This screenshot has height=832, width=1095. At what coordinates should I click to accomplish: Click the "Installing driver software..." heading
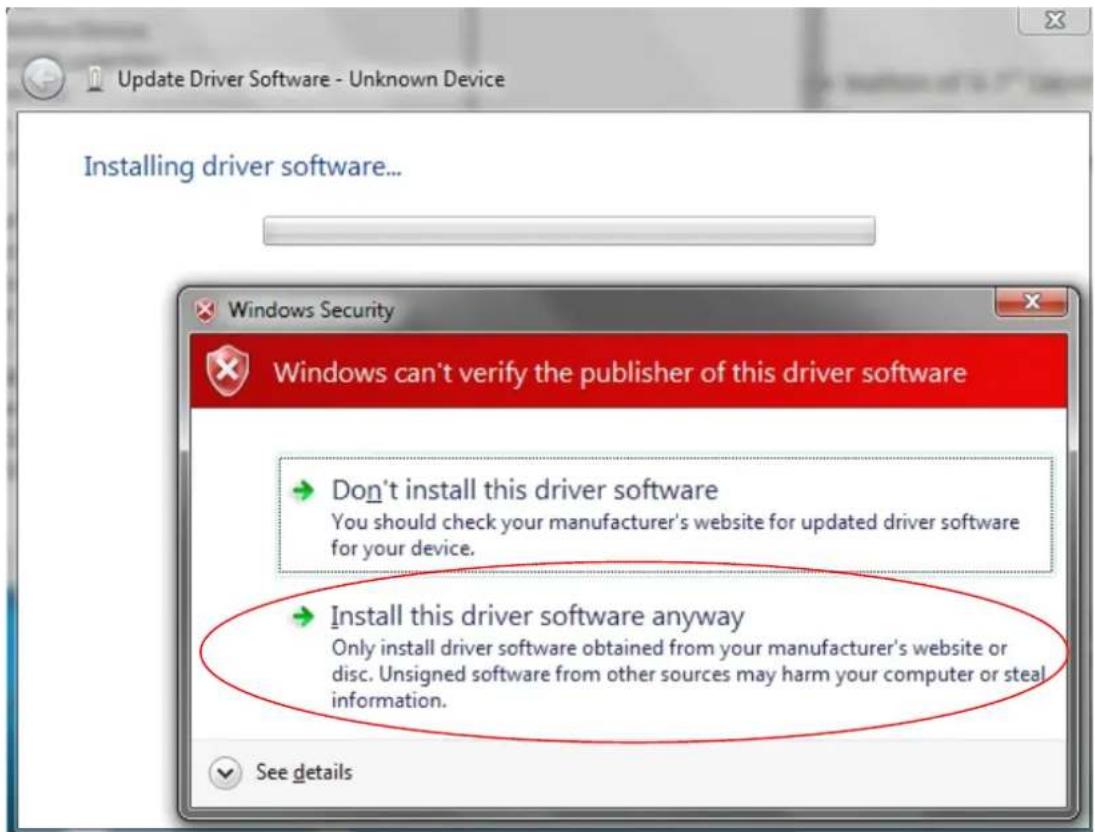242,167
